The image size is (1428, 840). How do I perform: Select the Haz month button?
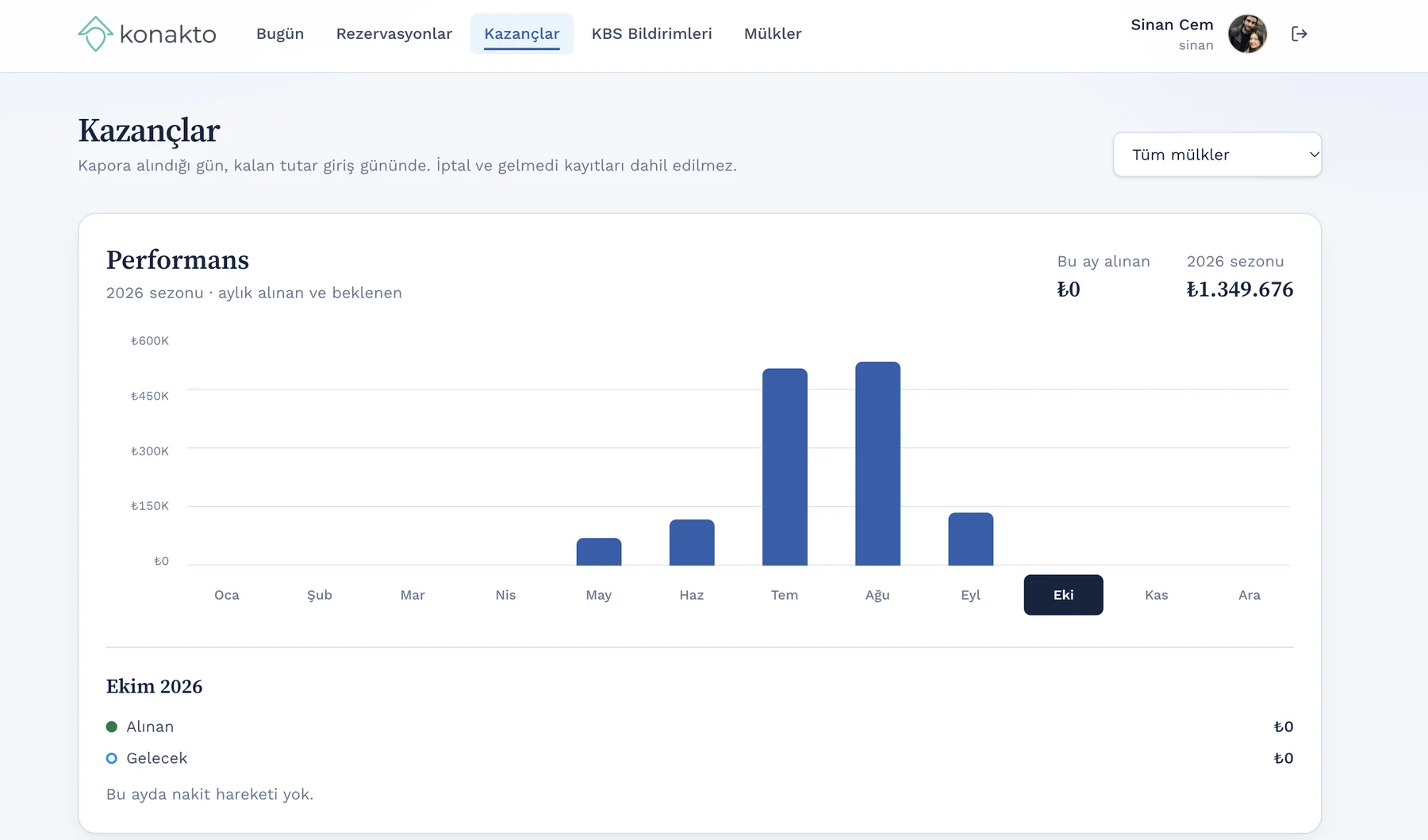click(x=692, y=595)
